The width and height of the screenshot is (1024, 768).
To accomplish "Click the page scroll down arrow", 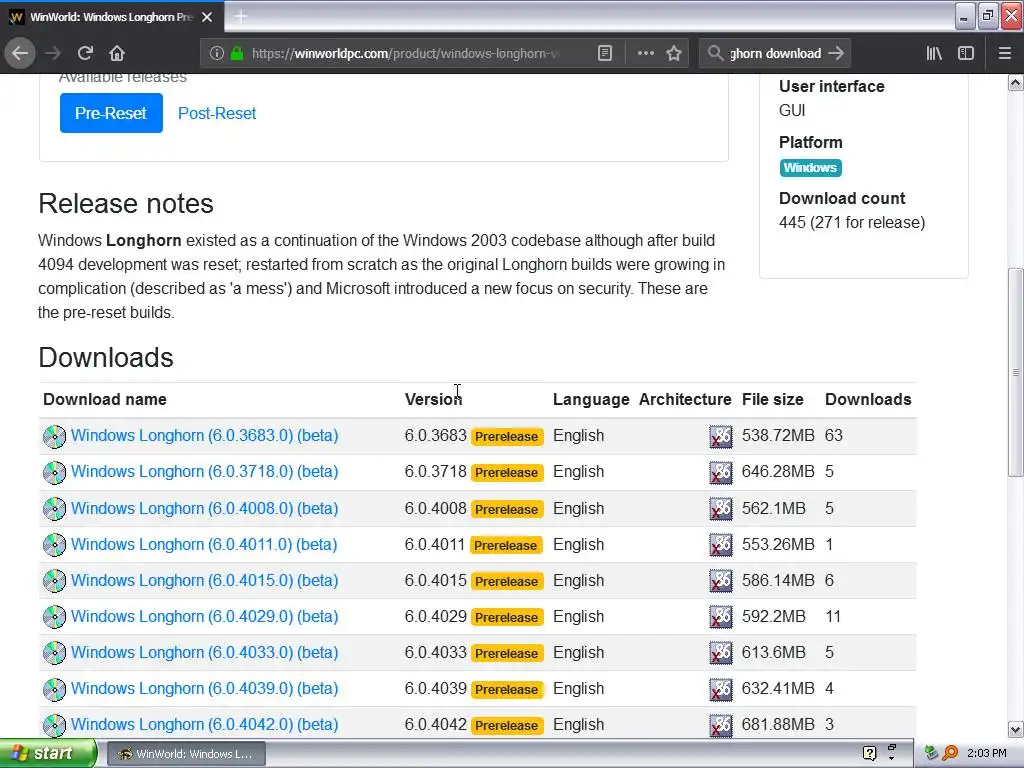I will click(1016, 729).
